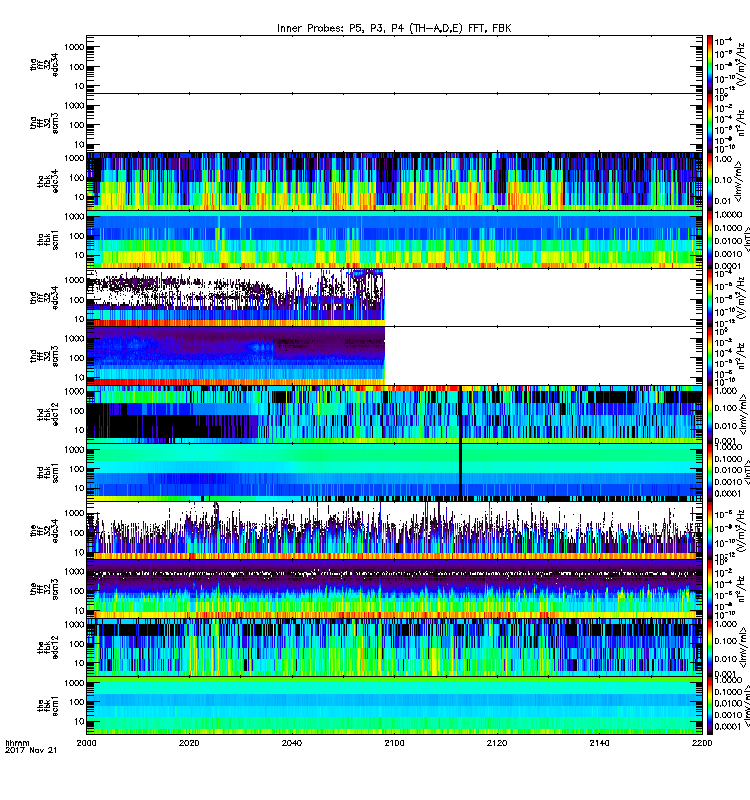750x800 pixels.
Task: Click the thd edc34 FFT spectrogram data
Action: coord(236,298)
